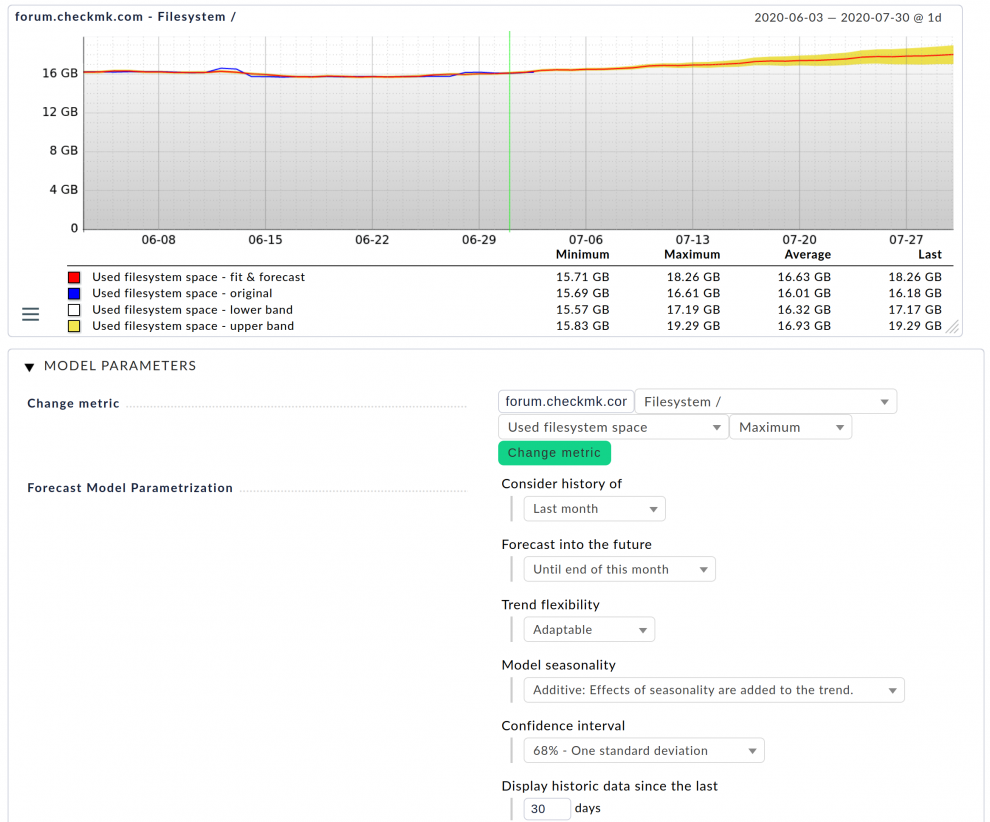The image size is (990, 822).
Task: Click the graph resize handle icon
Action: 953,326
